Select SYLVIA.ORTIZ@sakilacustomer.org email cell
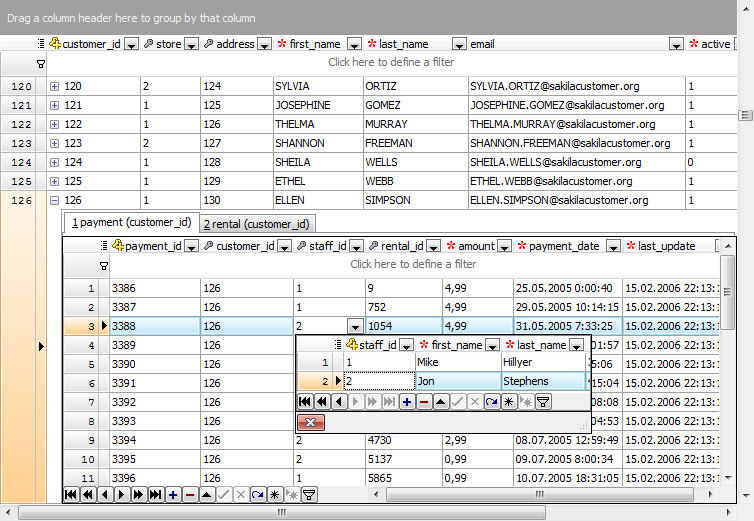 click(x=577, y=87)
